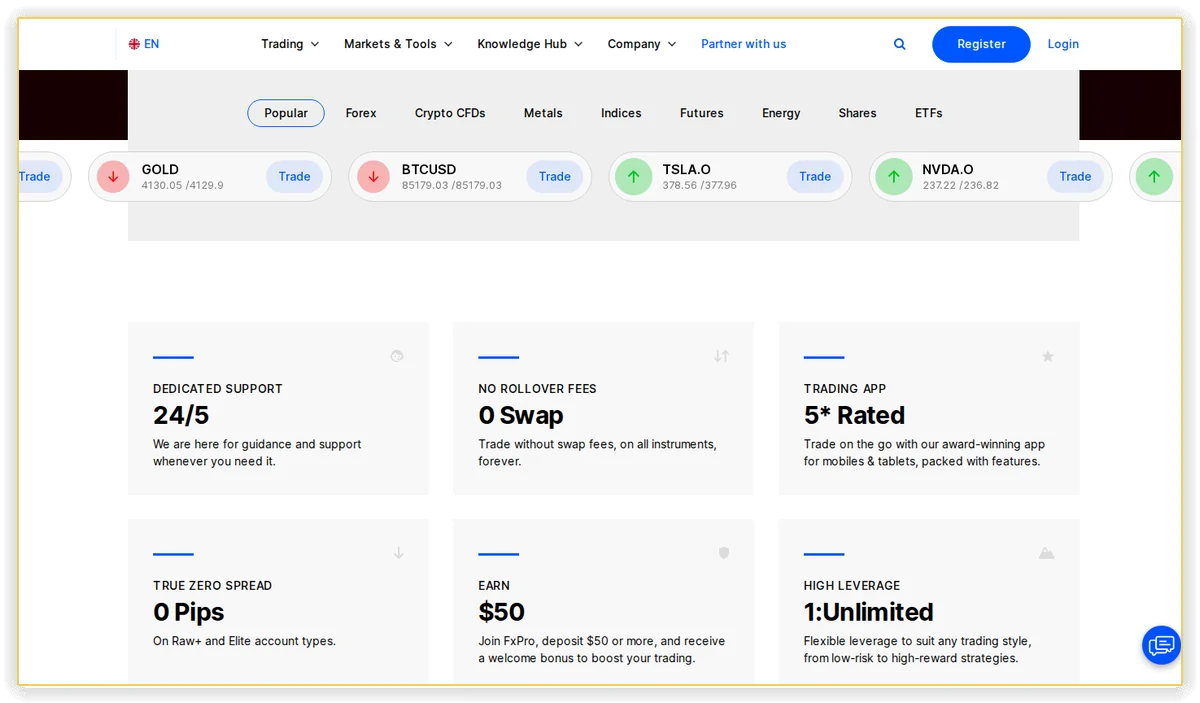Switch to the ETFs tab

[929, 113]
